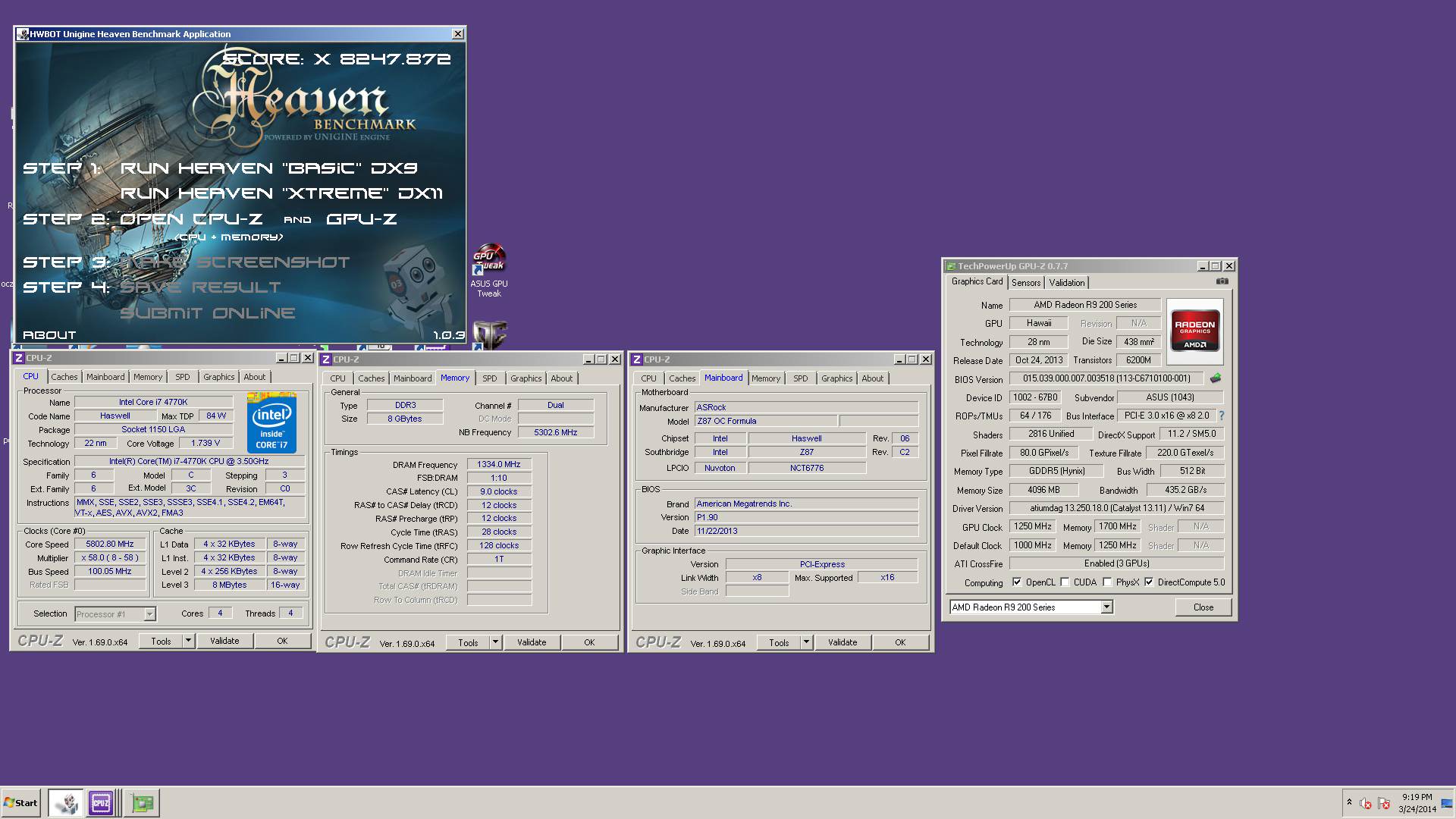The width and height of the screenshot is (1456, 819).
Task: Open CPU tab in CPU-Z Memory window
Action: point(337,378)
